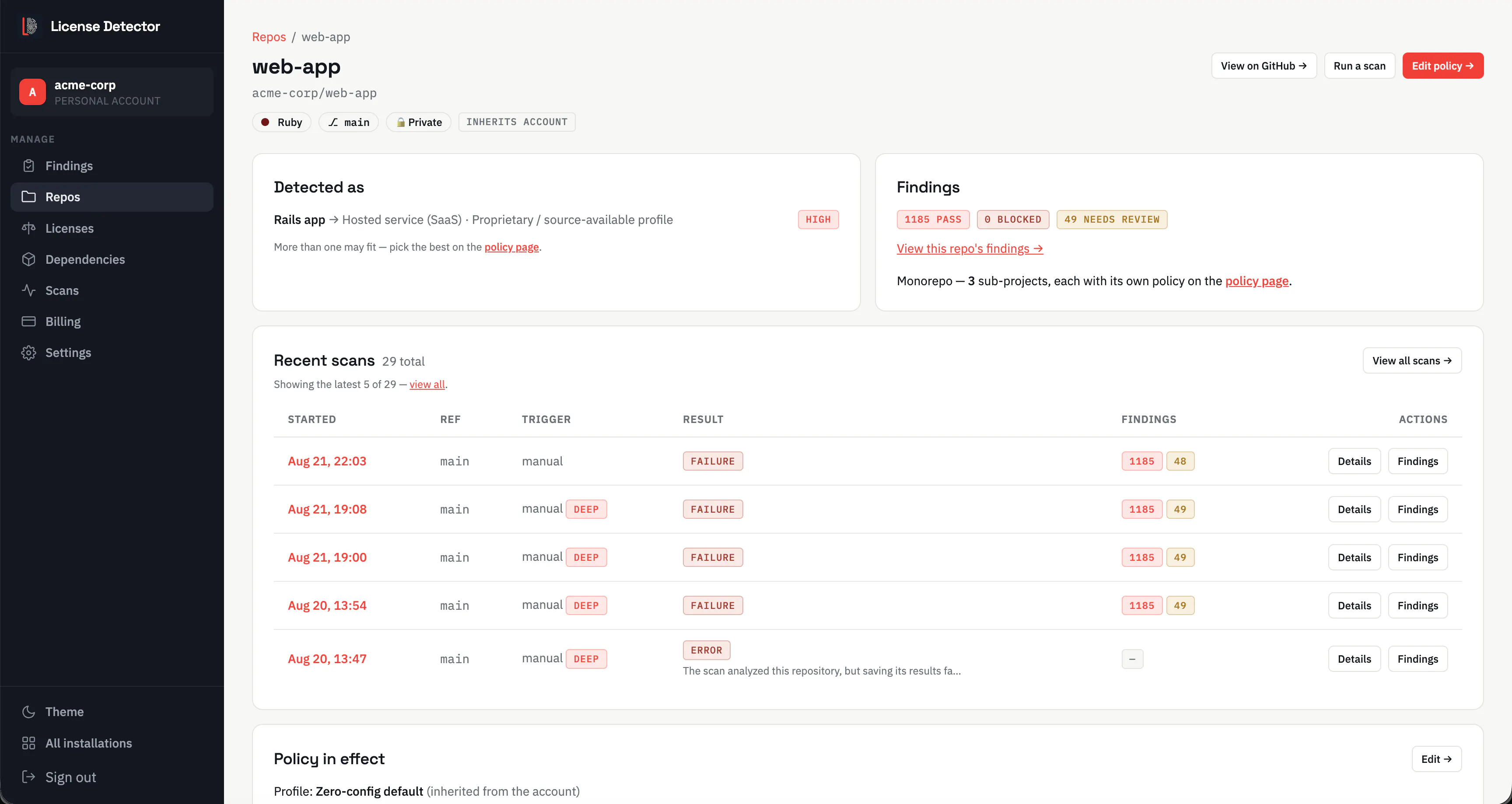Sign out of the account

pyautogui.click(x=112, y=776)
